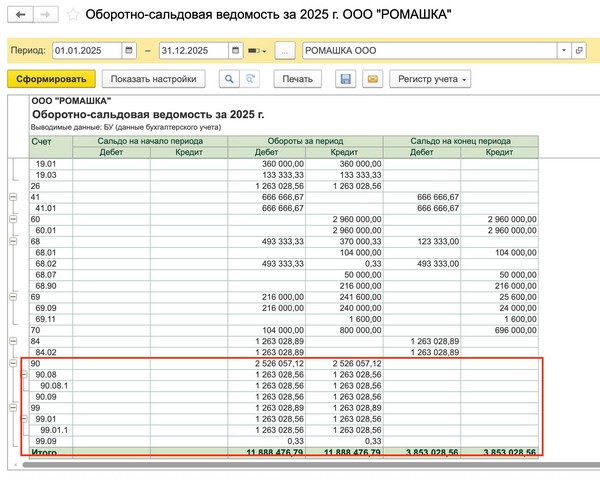Open calendar for start date 01.01.2025
This screenshot has width=600, height=479.
tap(129, 50)
